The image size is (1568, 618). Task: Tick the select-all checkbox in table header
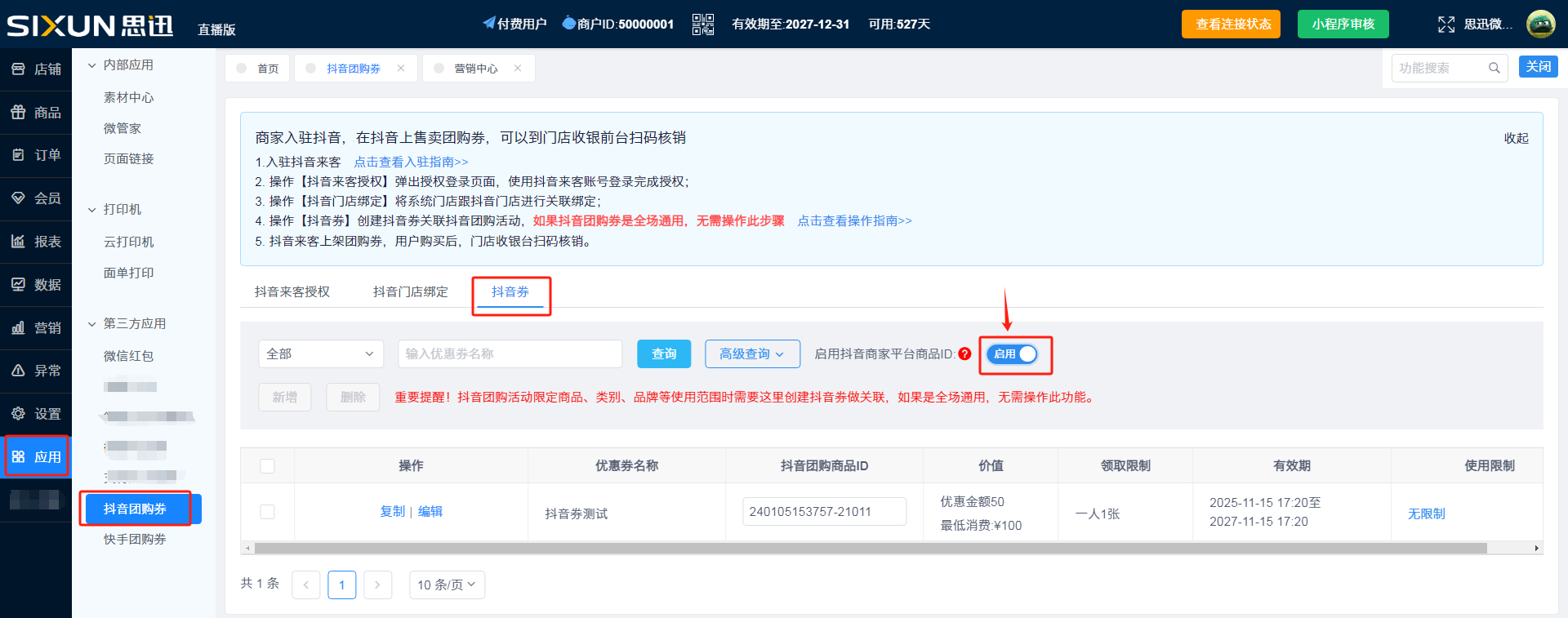[x=267, y=466]
